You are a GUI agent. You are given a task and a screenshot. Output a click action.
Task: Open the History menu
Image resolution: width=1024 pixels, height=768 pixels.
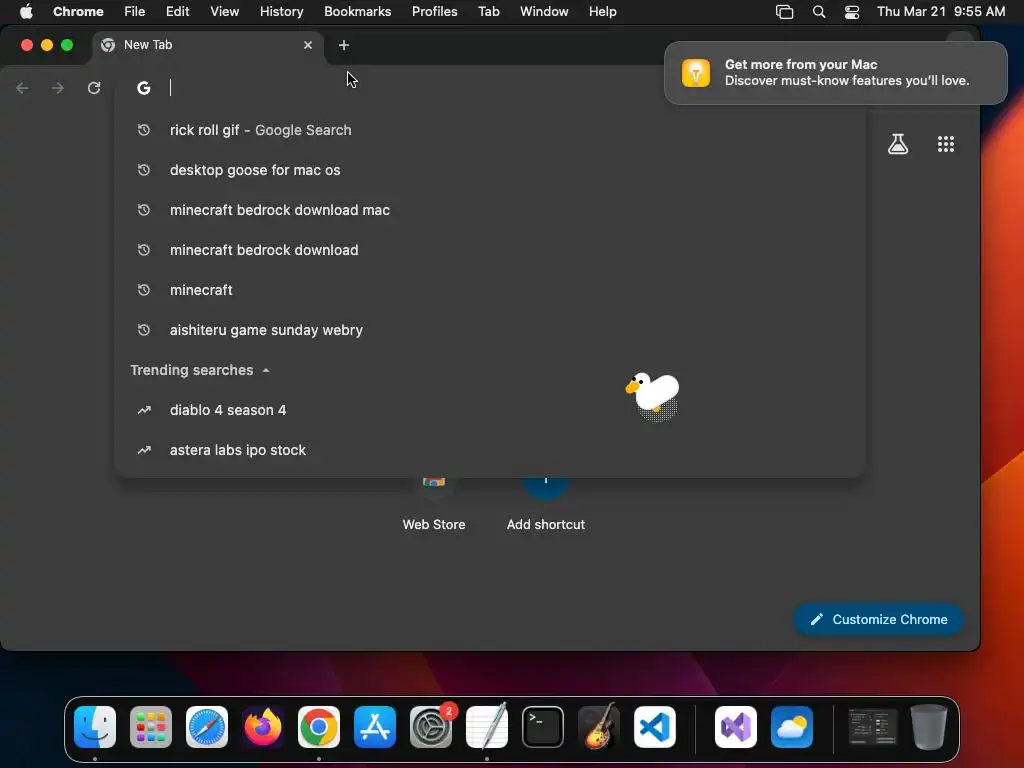(x=281, y=12)
